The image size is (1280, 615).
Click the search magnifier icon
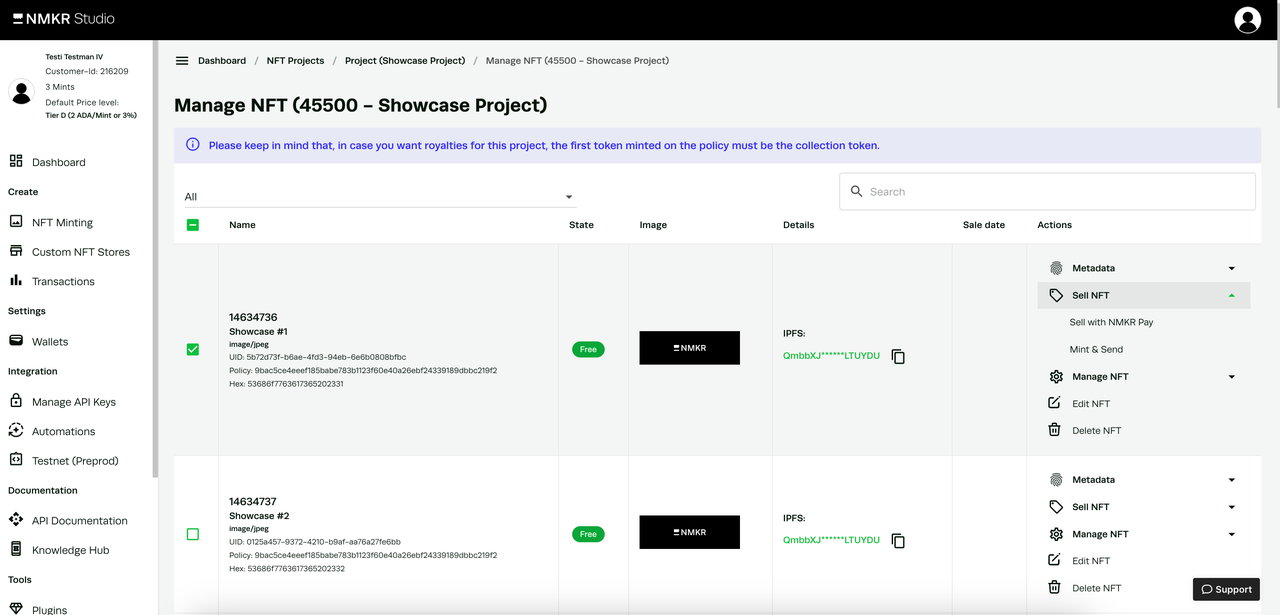coord(856,191)
